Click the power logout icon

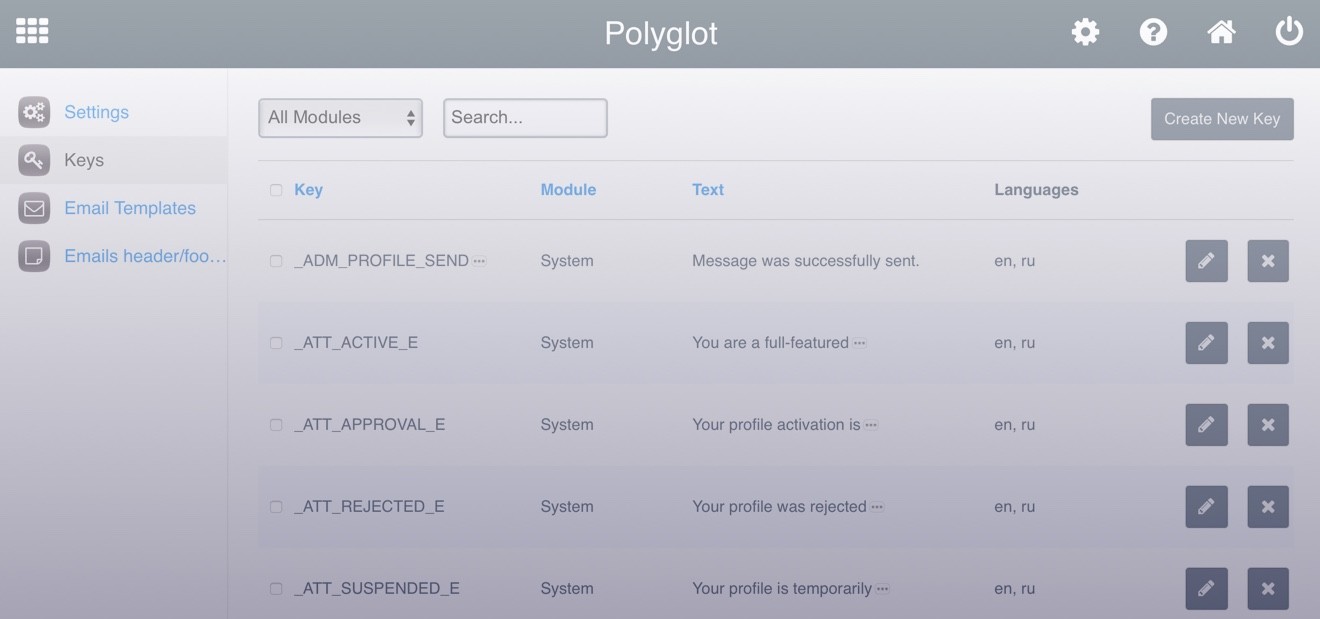[x=1289, y=32]
